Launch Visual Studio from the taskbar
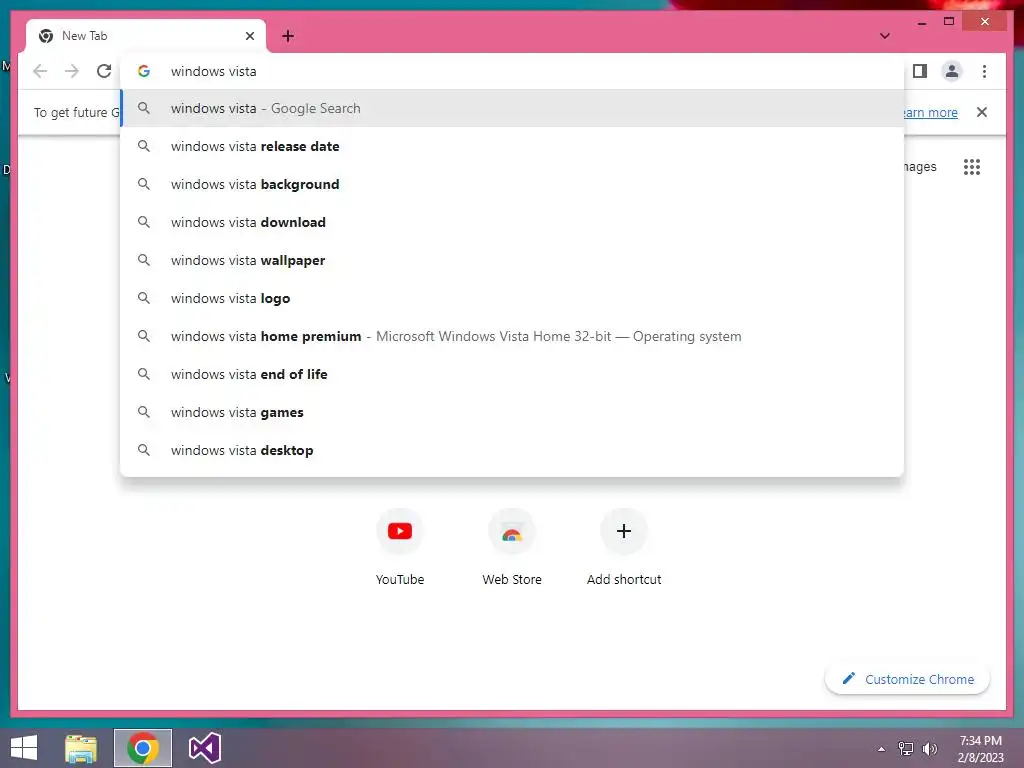1024x768 pixels. click(204, 748)
